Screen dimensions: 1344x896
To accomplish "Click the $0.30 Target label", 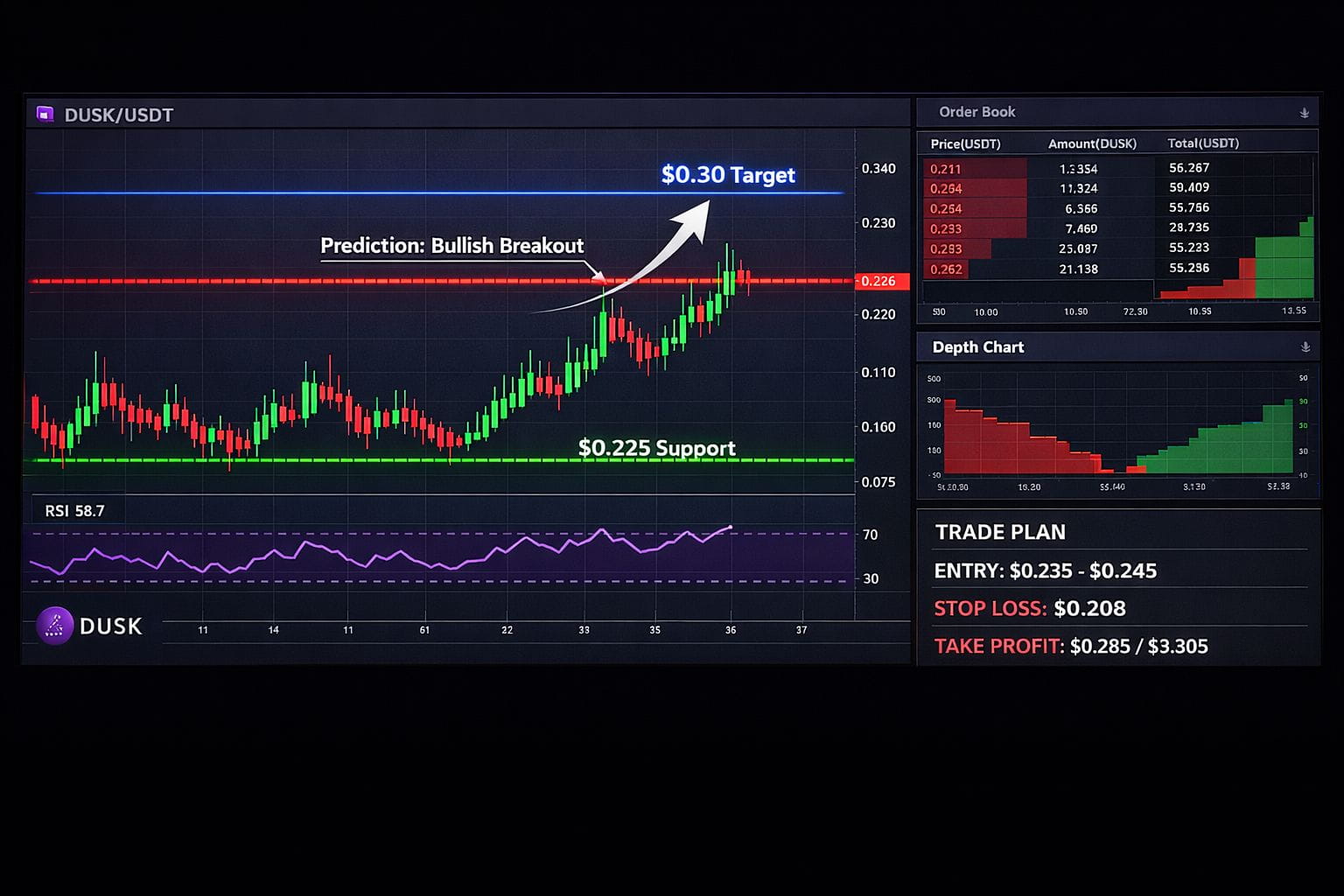I will coord(728,175).
